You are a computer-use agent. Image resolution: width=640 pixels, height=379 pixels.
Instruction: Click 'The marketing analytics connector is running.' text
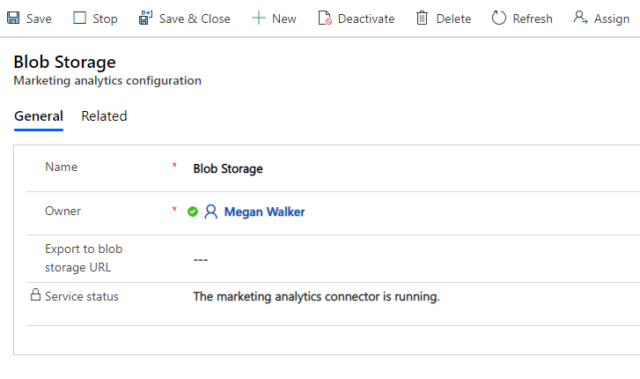point(316,297)
